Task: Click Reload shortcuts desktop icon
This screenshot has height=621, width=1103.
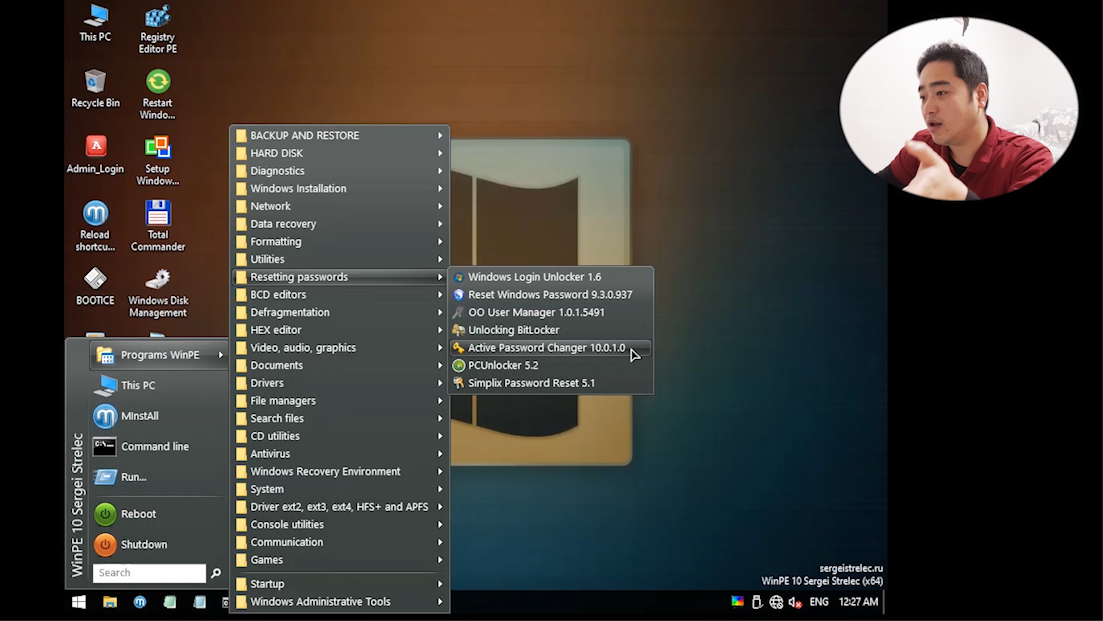Action: click(x=95, y=226)
